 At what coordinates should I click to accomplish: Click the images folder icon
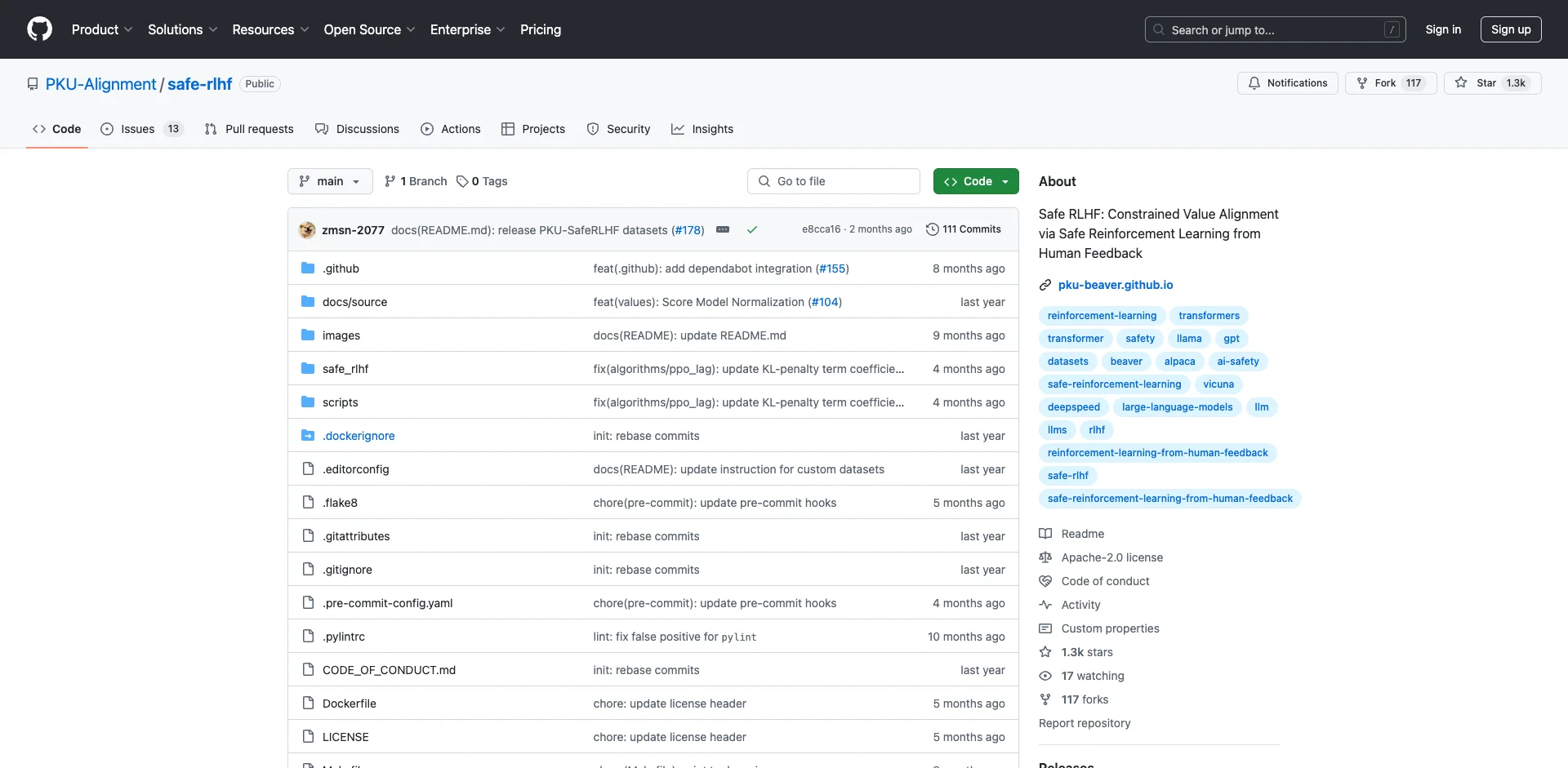[308, 335]
